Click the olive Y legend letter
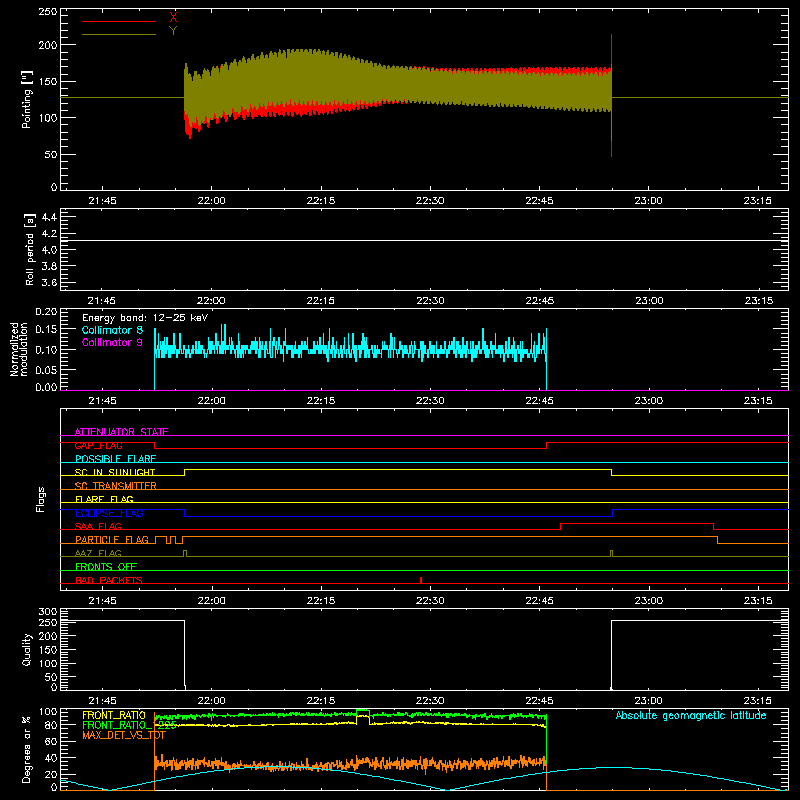This screenshot has height=800, width=800. coord(173,31)
